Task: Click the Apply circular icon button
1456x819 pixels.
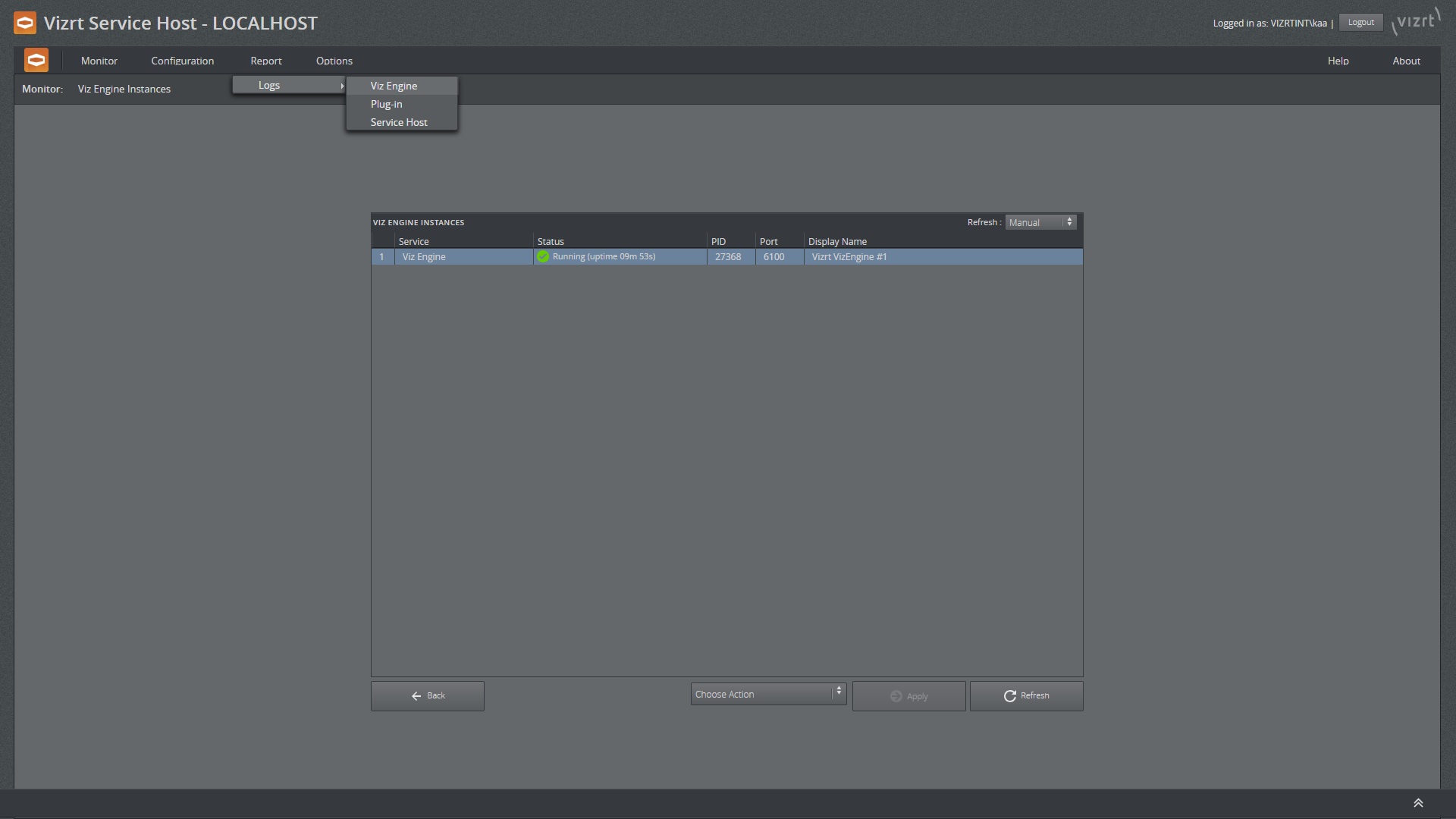Action: (897, 695)
